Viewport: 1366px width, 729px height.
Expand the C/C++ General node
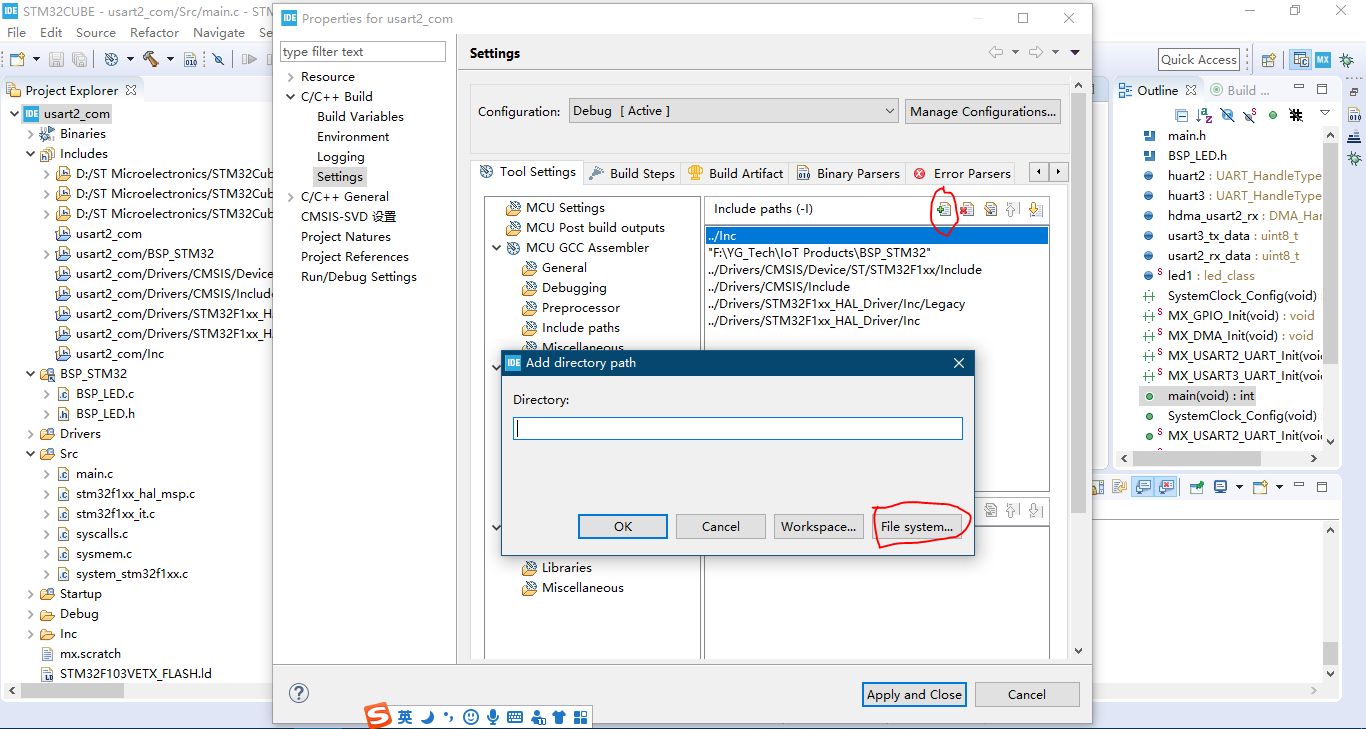pos(290,197)
